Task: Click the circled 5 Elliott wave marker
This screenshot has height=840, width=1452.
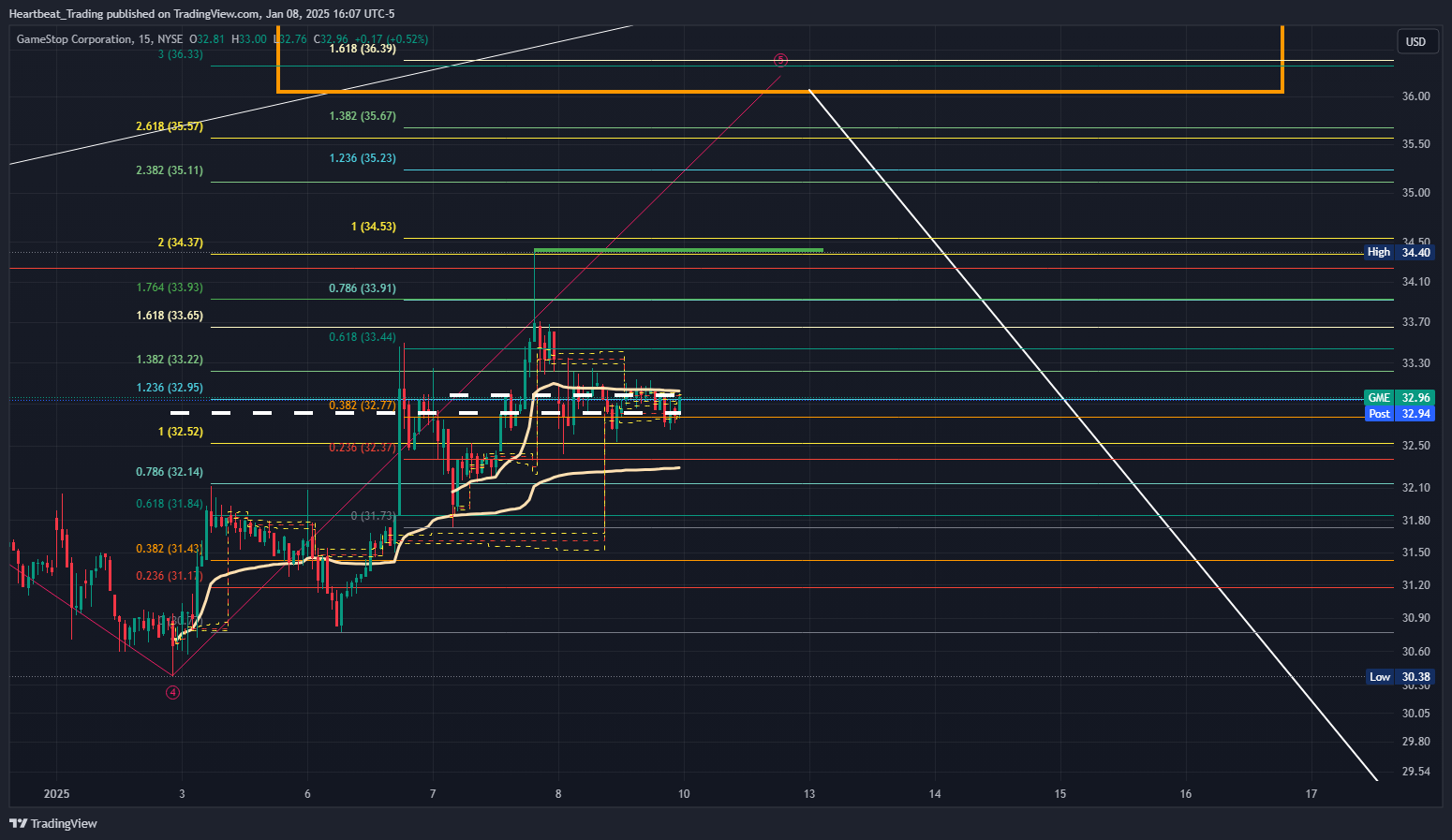Action: [780, 60]
